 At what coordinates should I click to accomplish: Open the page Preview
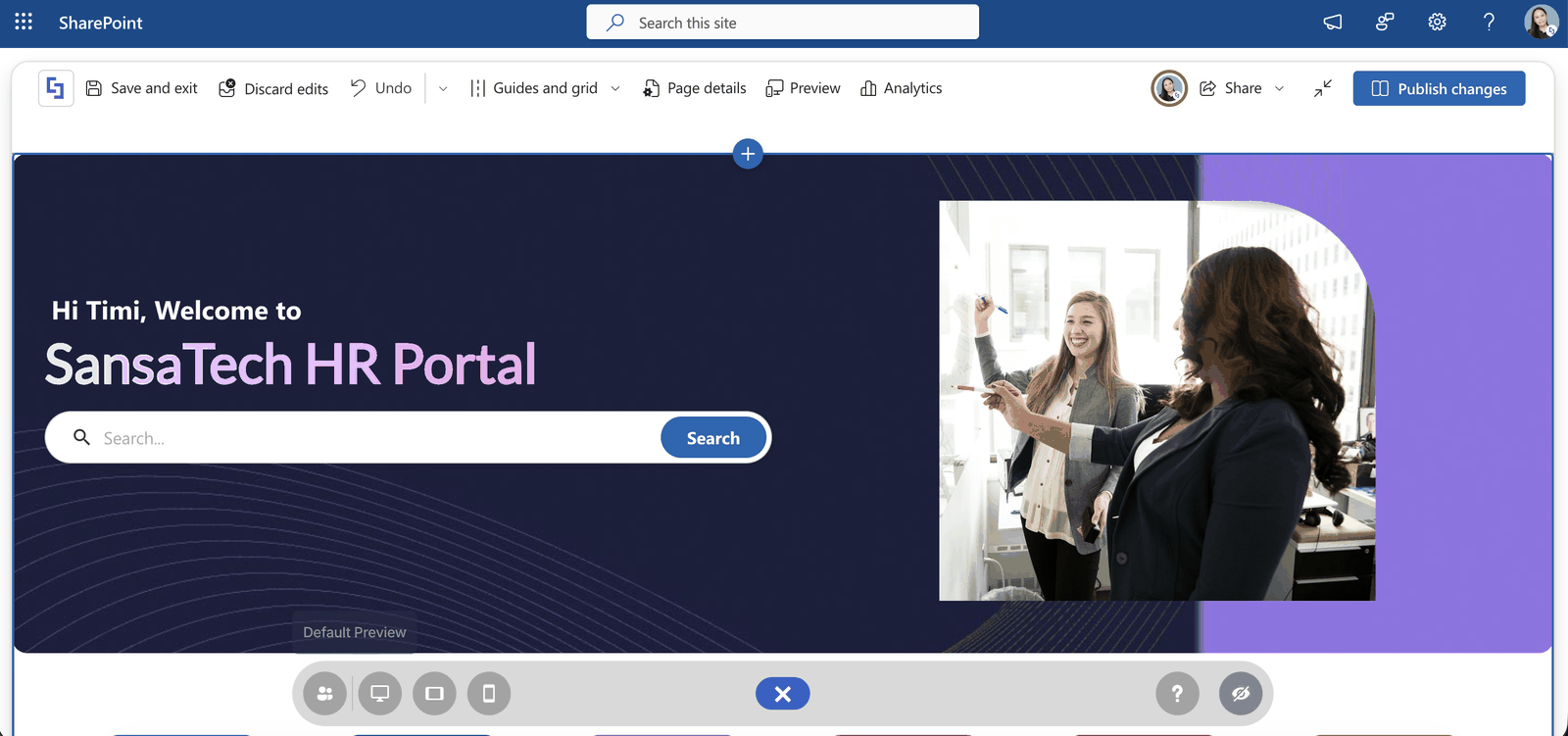coord(804,88)
